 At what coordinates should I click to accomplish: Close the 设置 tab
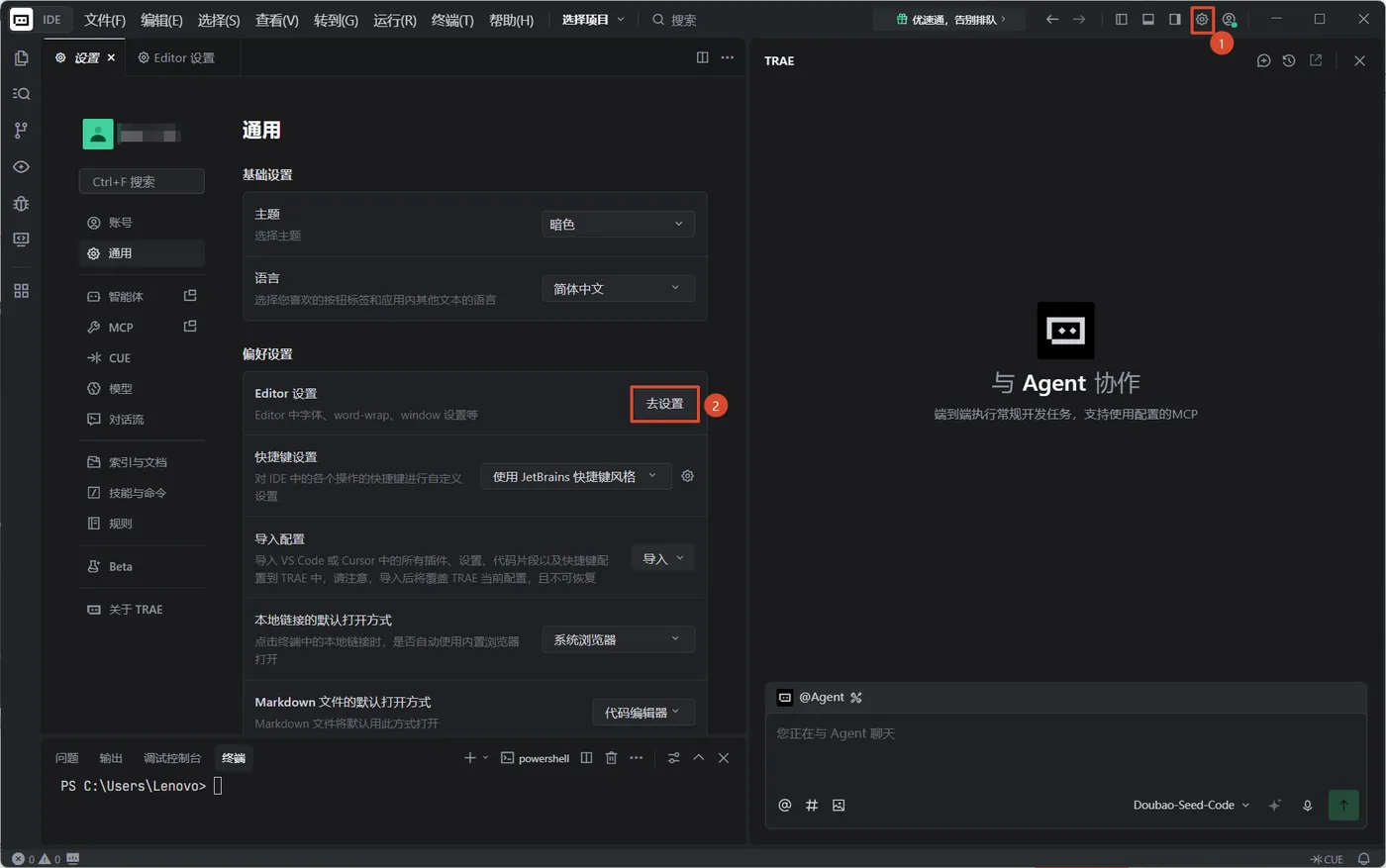(111, 57)
